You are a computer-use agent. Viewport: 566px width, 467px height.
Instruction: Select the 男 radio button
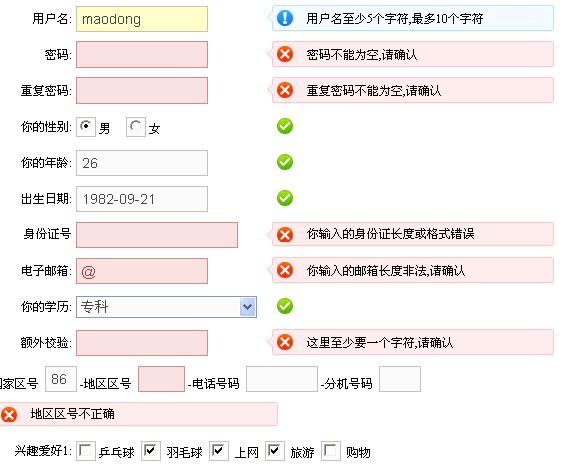coord(86,127)
